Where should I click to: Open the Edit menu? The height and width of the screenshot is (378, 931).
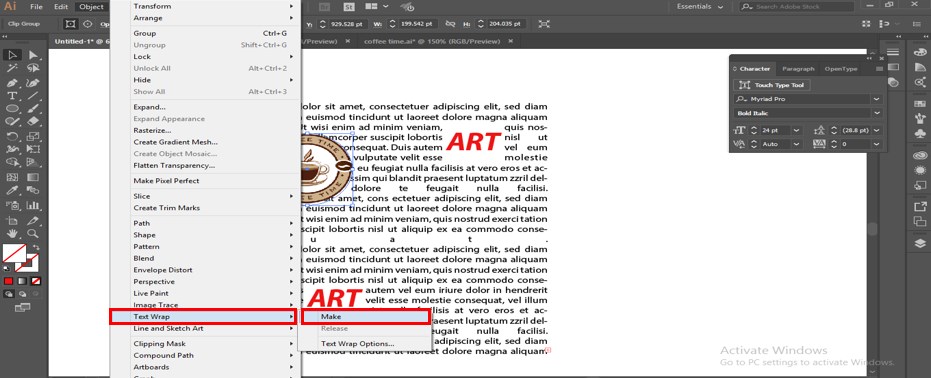pyautogui.click(x=61, y=7)
